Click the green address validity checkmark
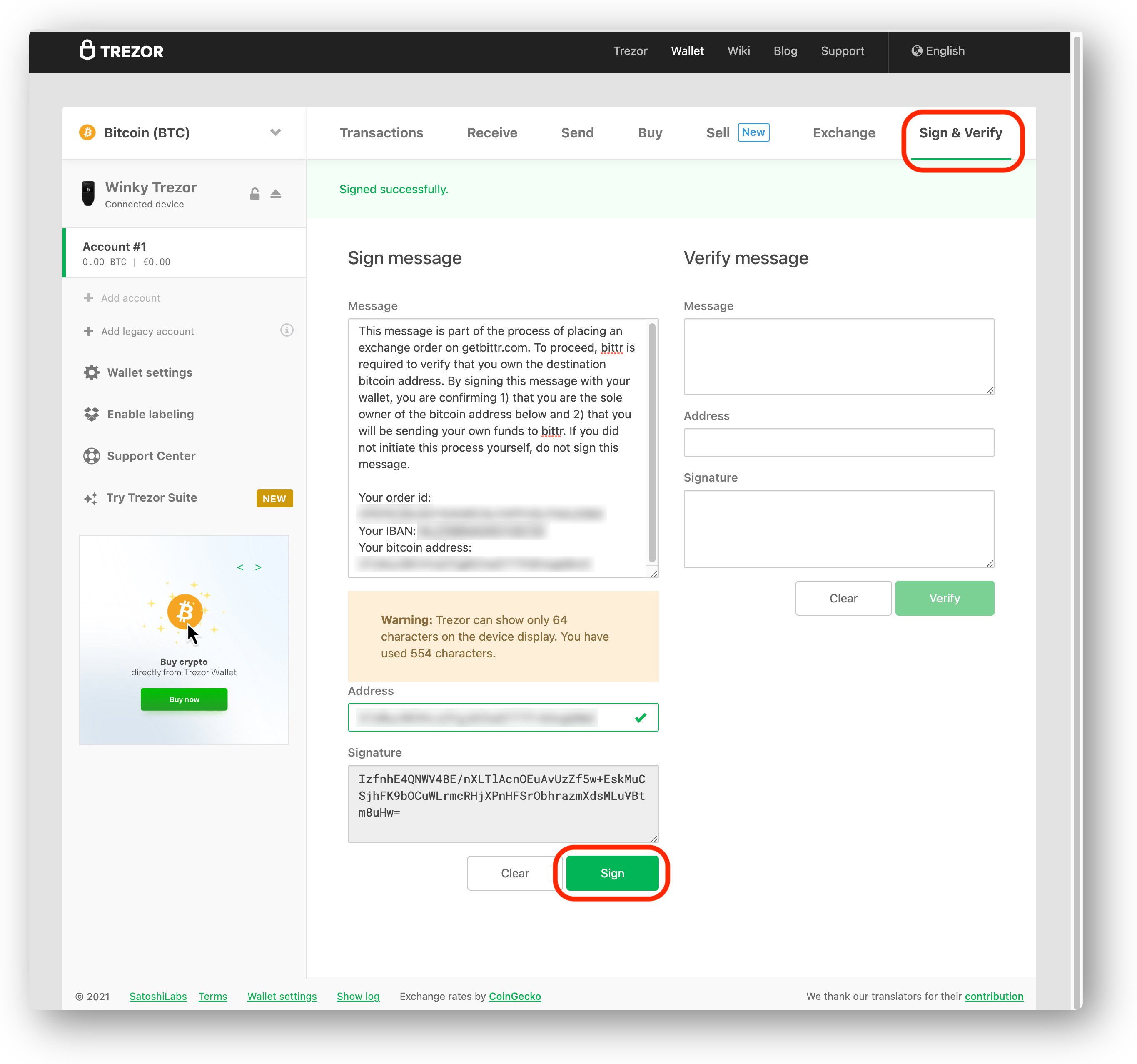1137x1064 pixels. point(641,717)
